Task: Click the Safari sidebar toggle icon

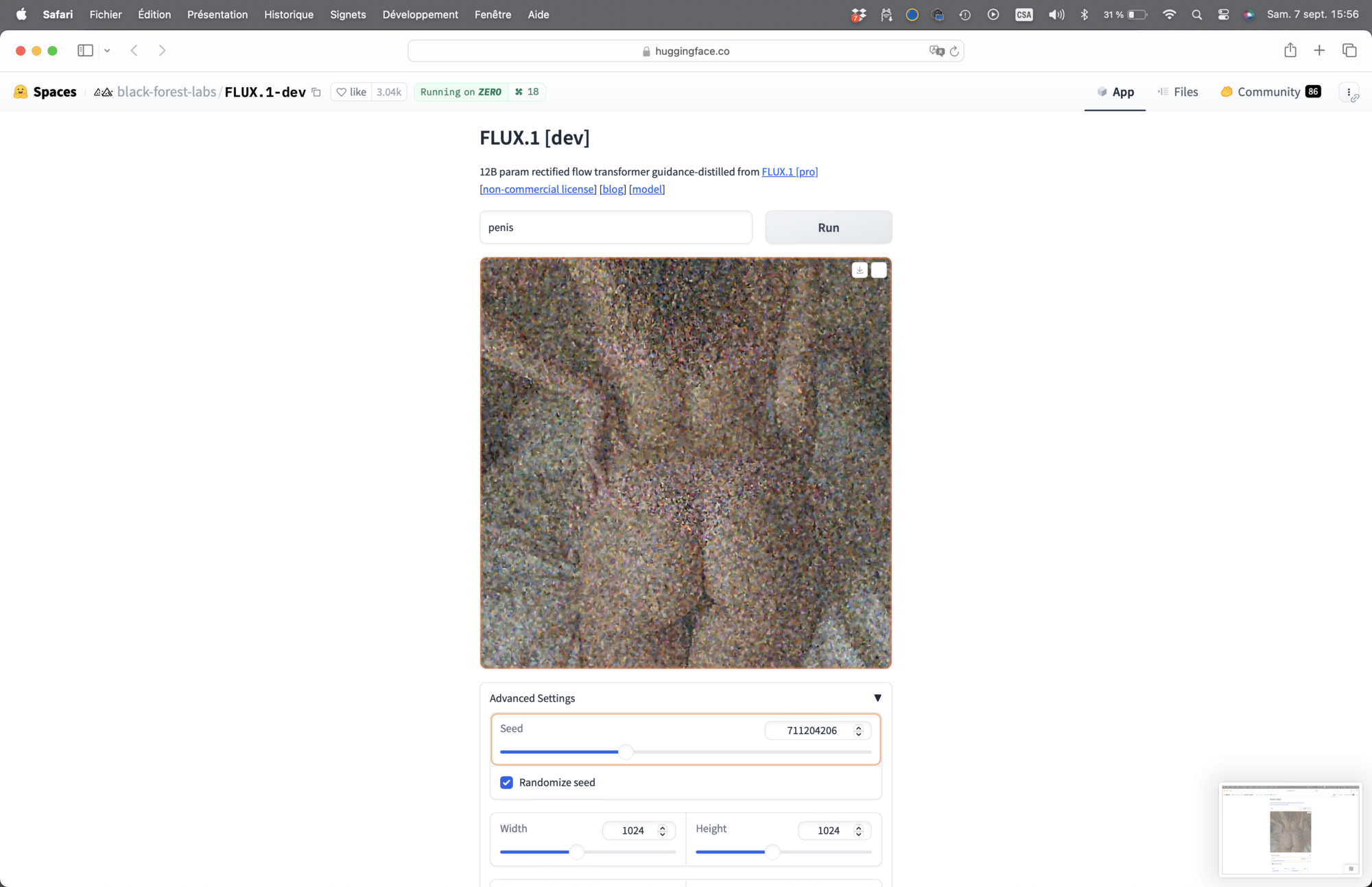Action: point(85,51)
